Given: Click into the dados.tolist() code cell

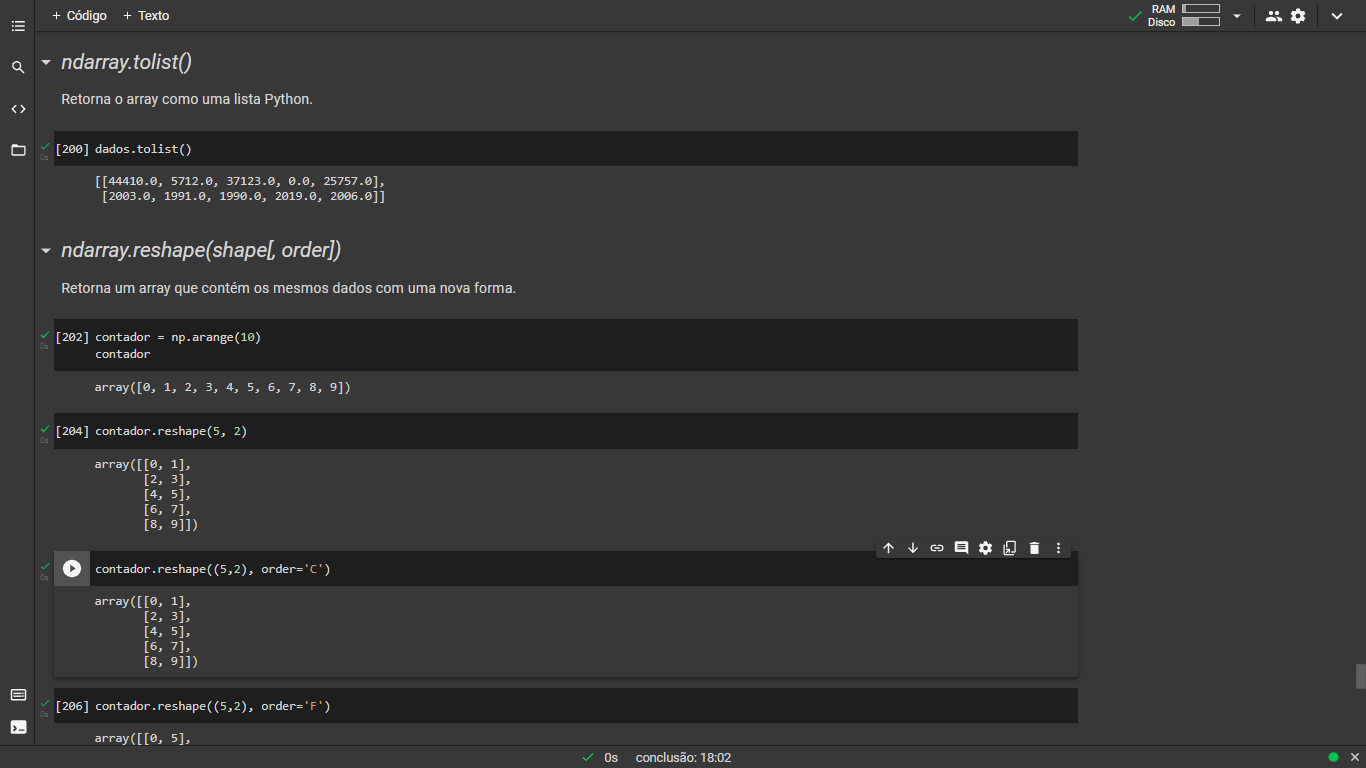Looking at the screenshot, I should click(x=566, y=149).
